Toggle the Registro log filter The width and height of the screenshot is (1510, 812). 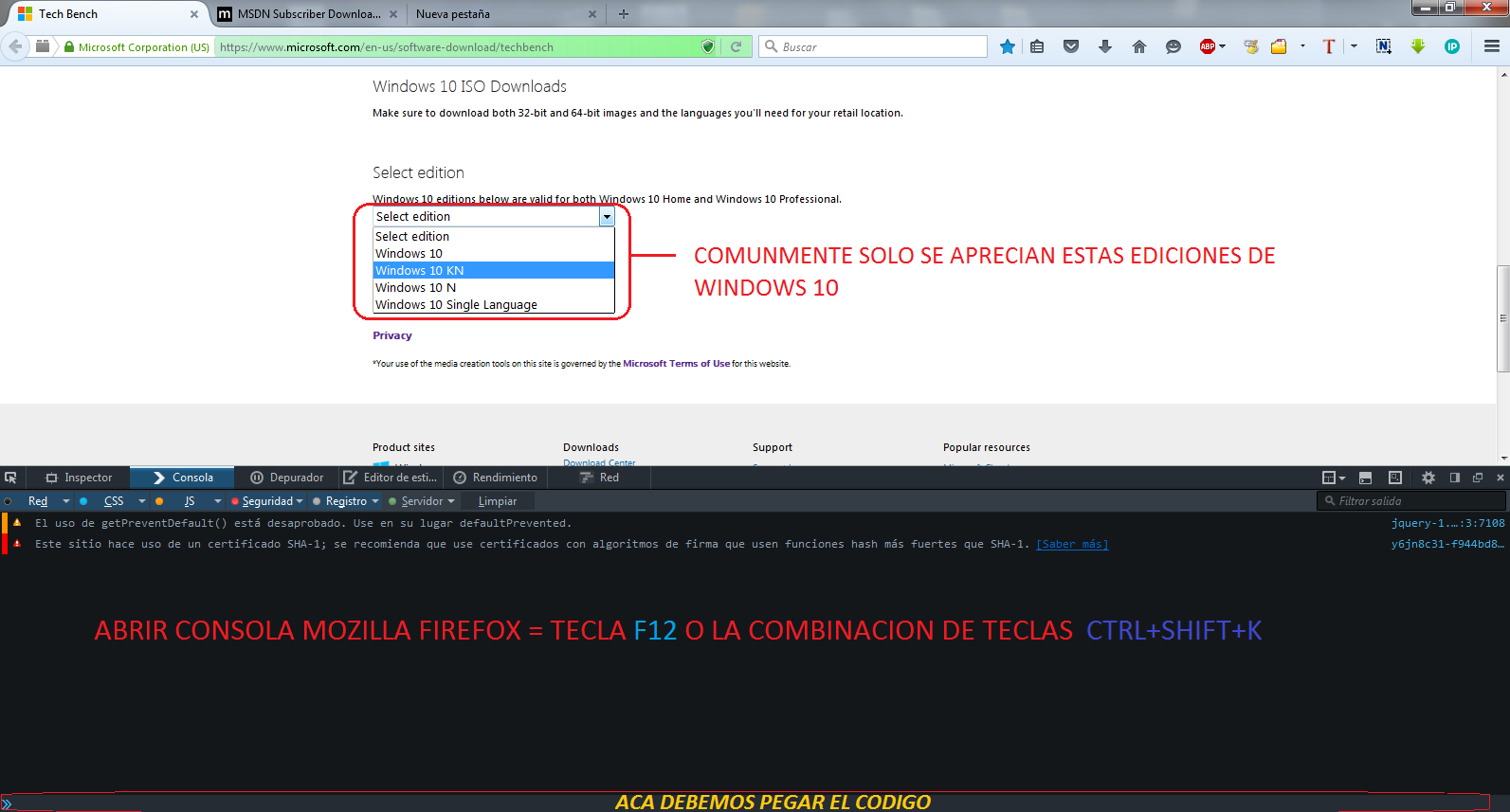pyautogui.click(x=346, y=501)
